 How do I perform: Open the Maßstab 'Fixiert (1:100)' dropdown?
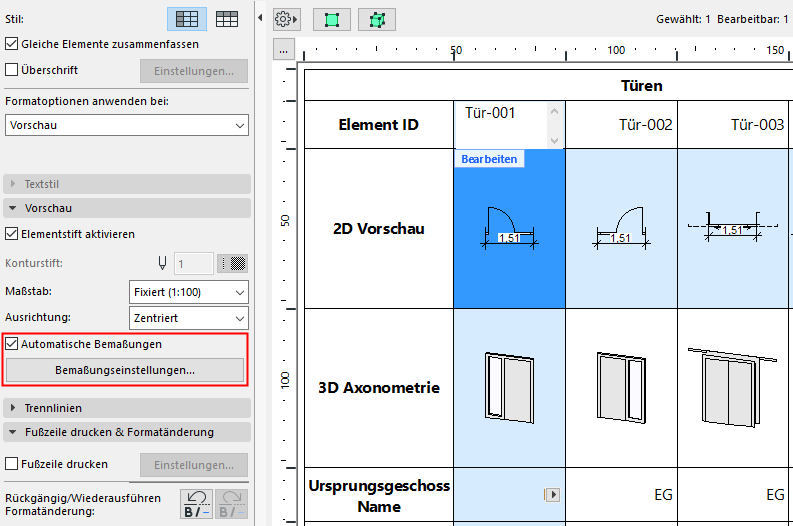189,292
